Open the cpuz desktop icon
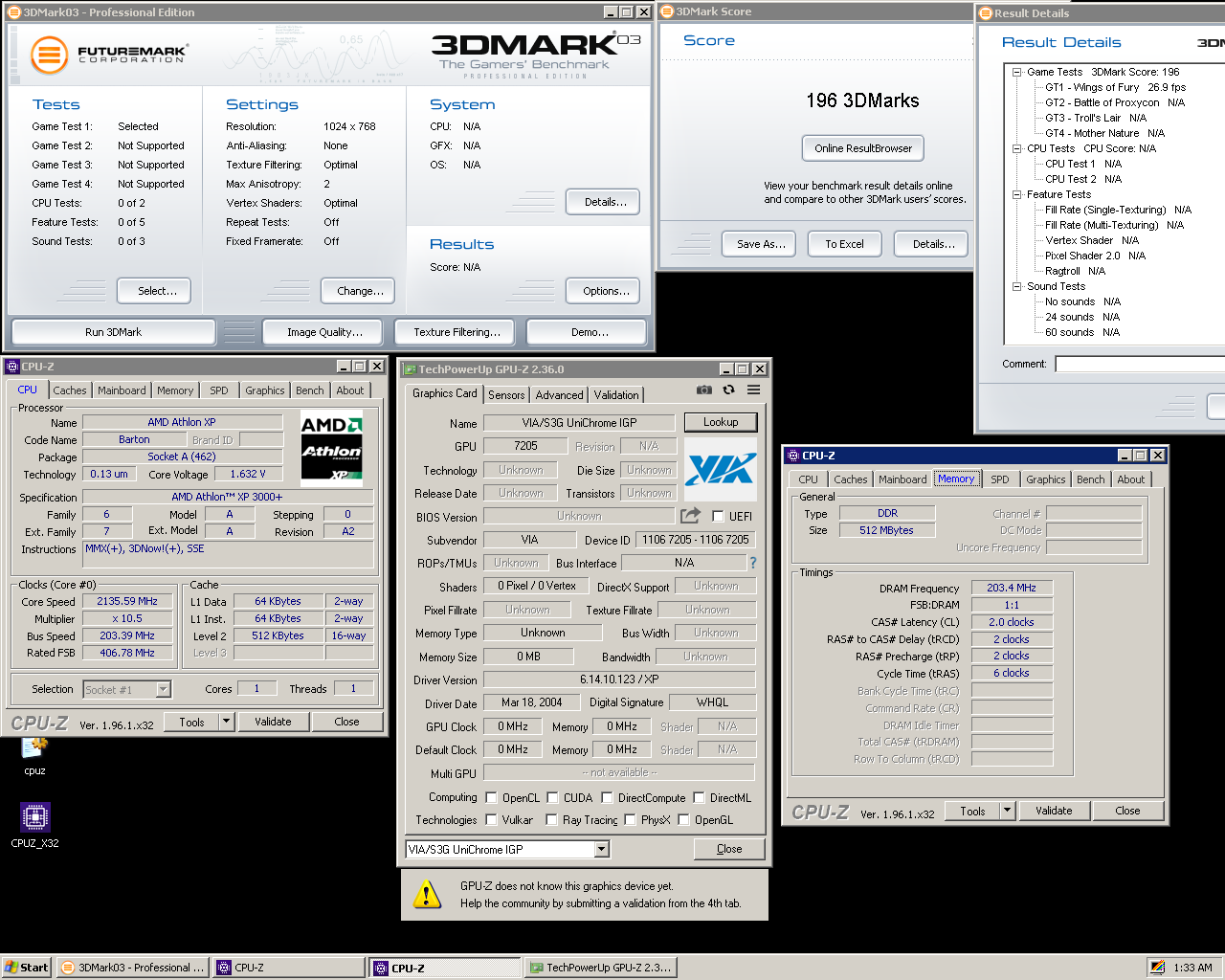Image resolution: width=1225 pixels, height=980 pixels. (34, 755)
